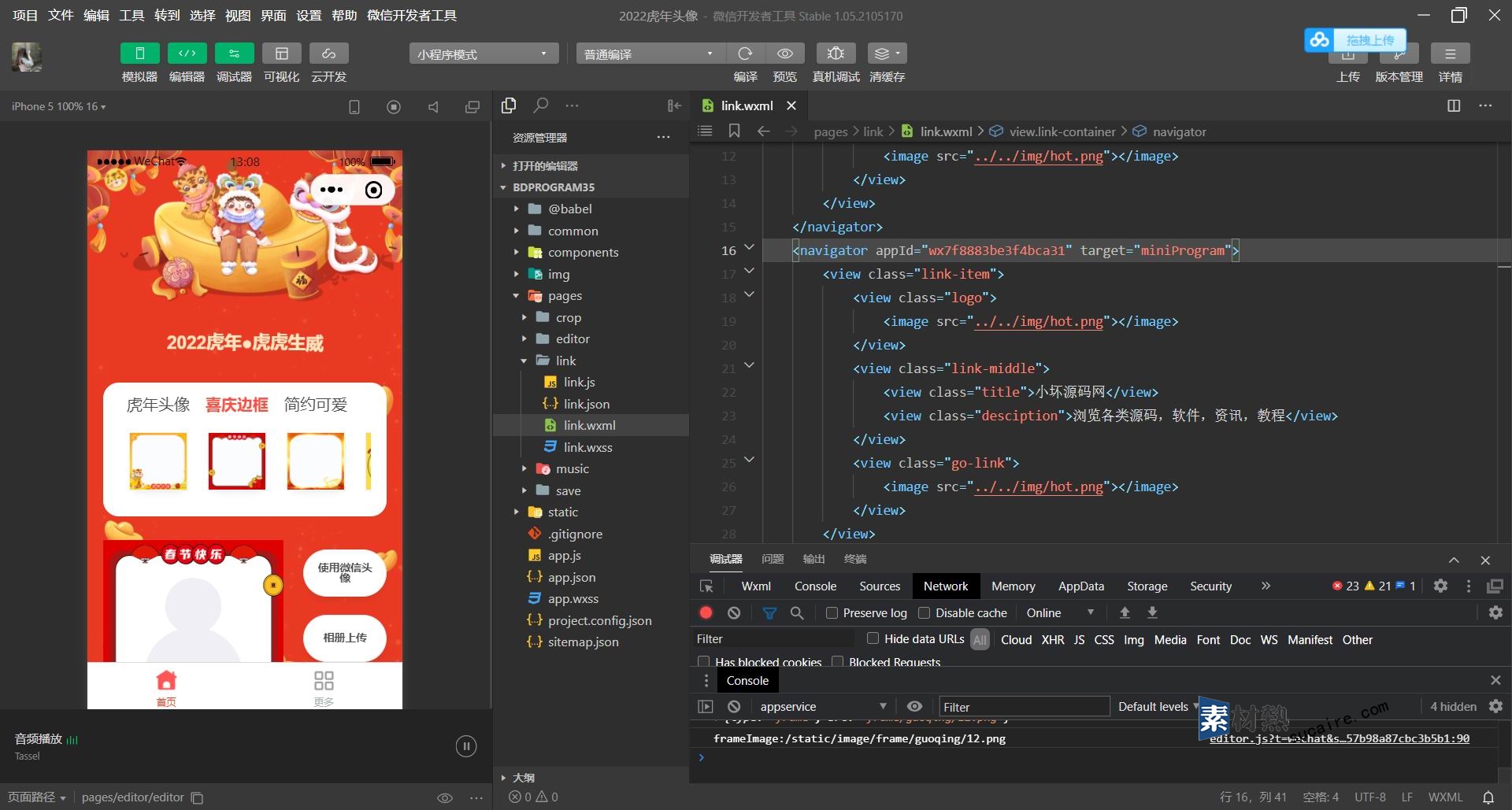Mute the simulator sound icon
The width and height of the screenshot is (1512, 810).
tap(433, 106)
